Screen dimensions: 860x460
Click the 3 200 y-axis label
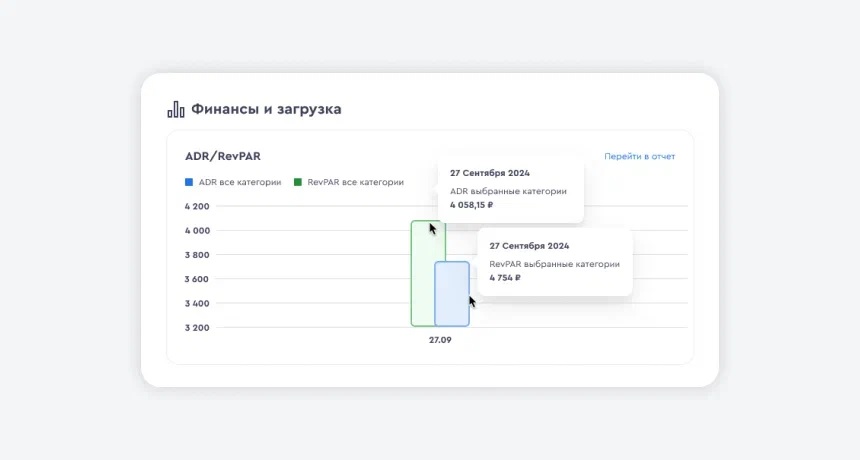tap(197, 328)
